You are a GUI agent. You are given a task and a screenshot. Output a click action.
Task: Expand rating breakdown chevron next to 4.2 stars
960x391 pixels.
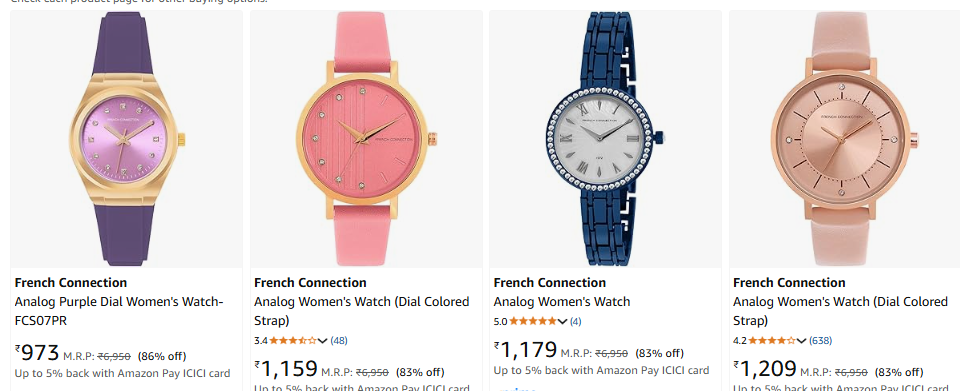point(801,341)
